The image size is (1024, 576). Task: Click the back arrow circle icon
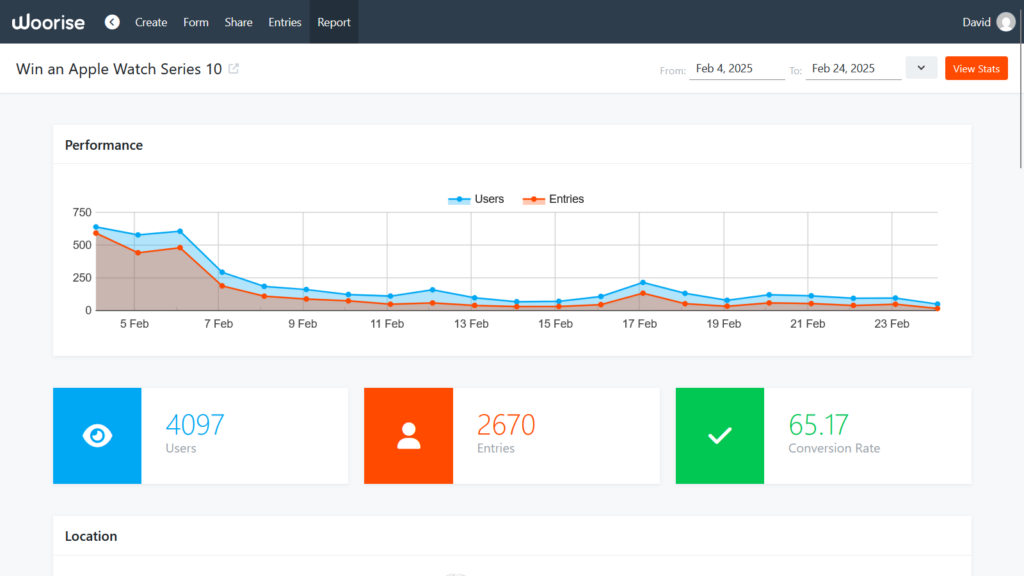112,22
